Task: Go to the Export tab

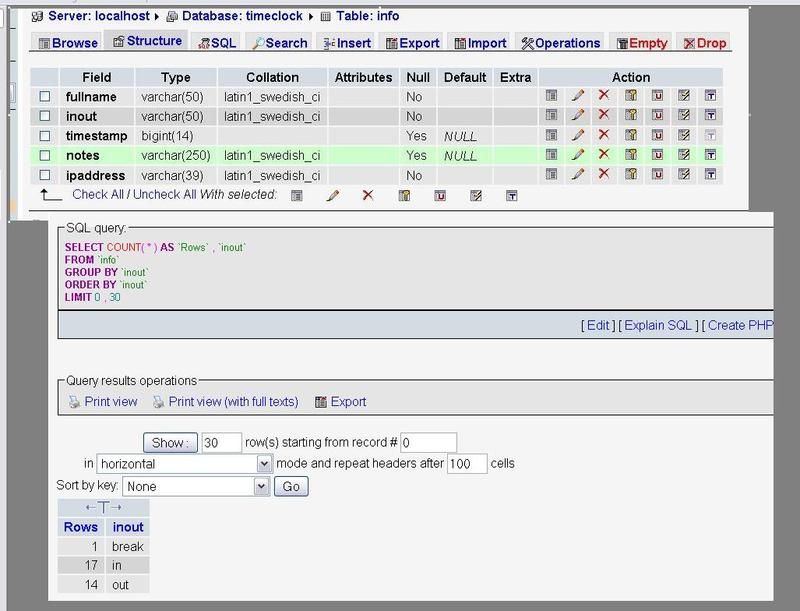Action: [x=412, y=43]
